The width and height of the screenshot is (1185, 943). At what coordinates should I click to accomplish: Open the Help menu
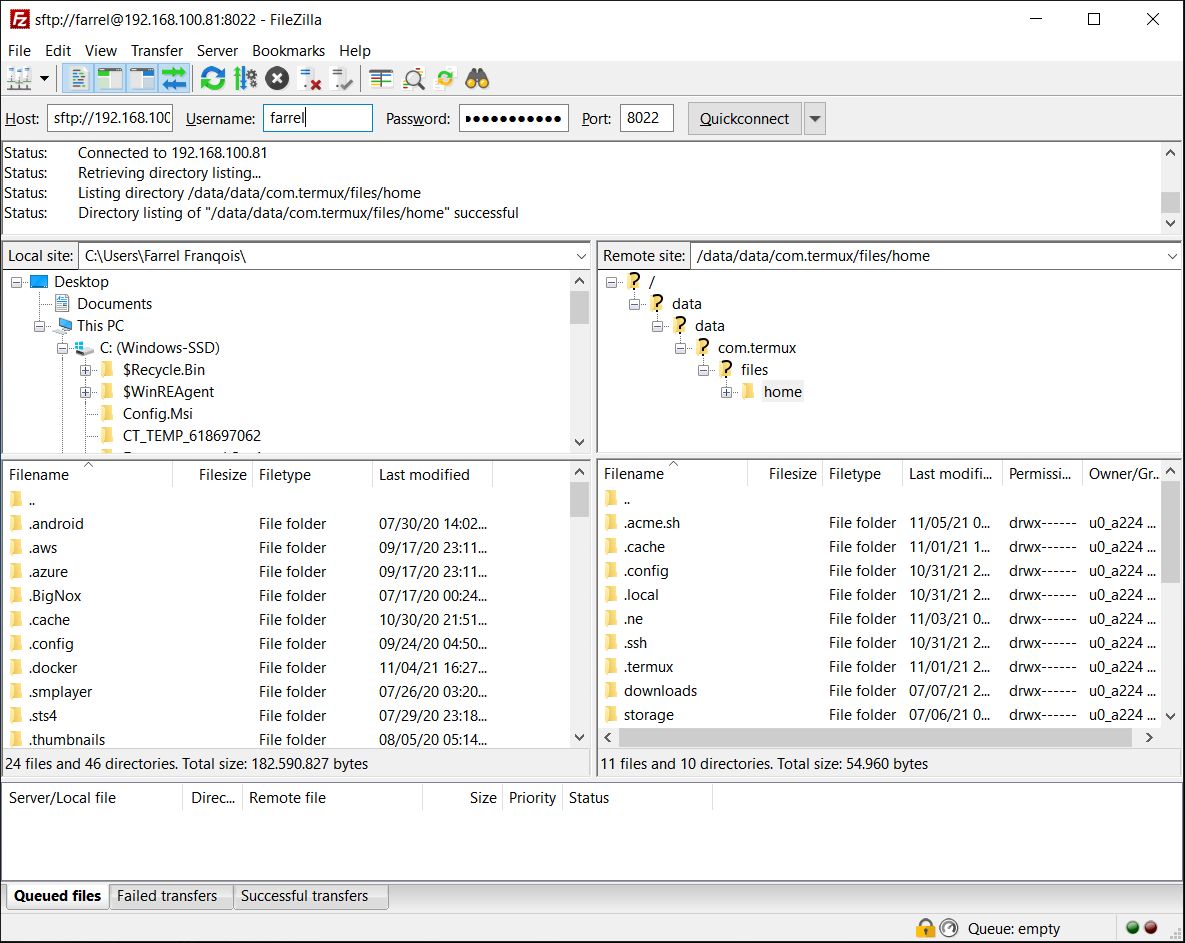(354, 51)
